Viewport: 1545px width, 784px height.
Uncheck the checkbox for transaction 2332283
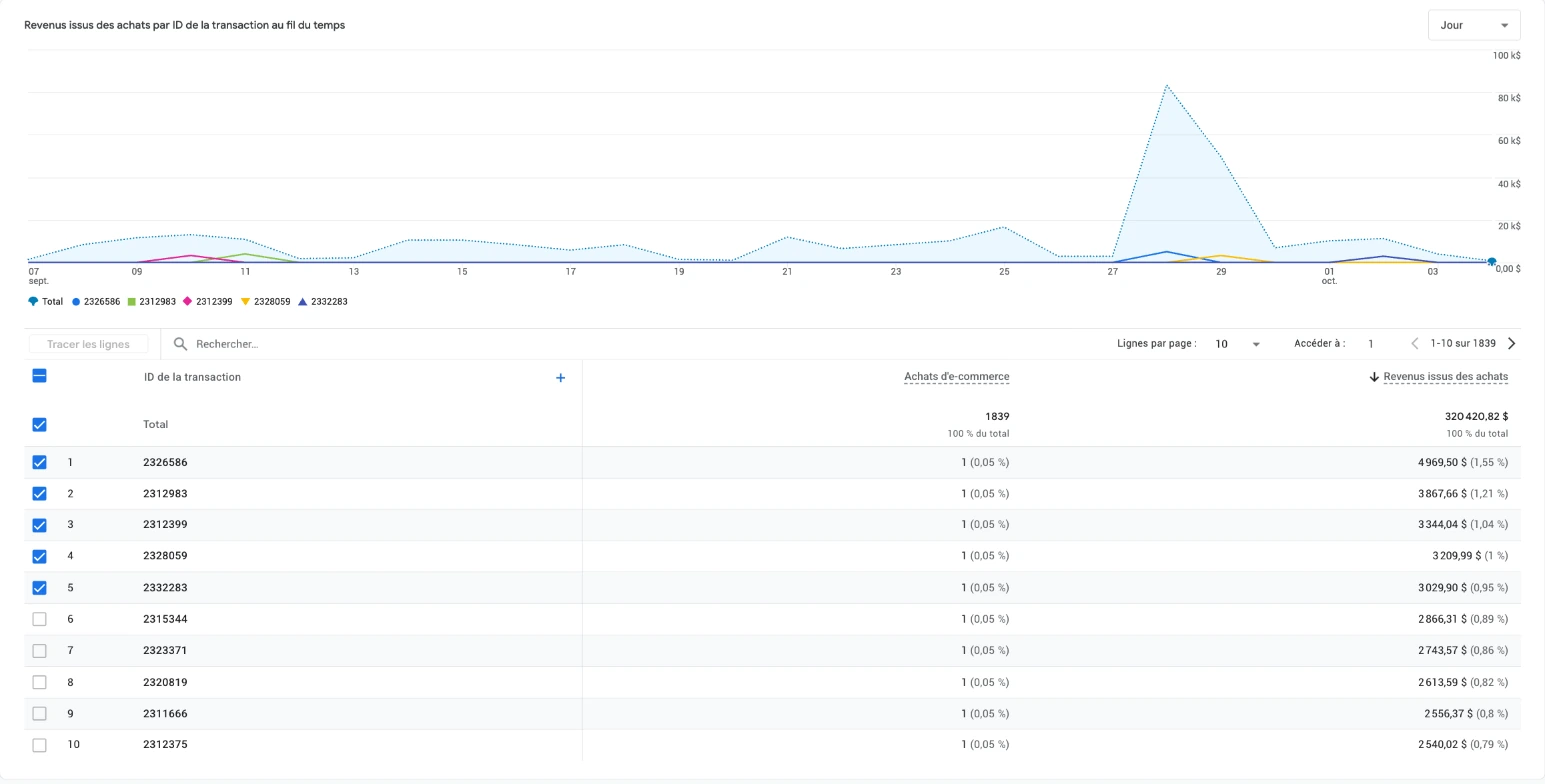[x=40, y=588]
